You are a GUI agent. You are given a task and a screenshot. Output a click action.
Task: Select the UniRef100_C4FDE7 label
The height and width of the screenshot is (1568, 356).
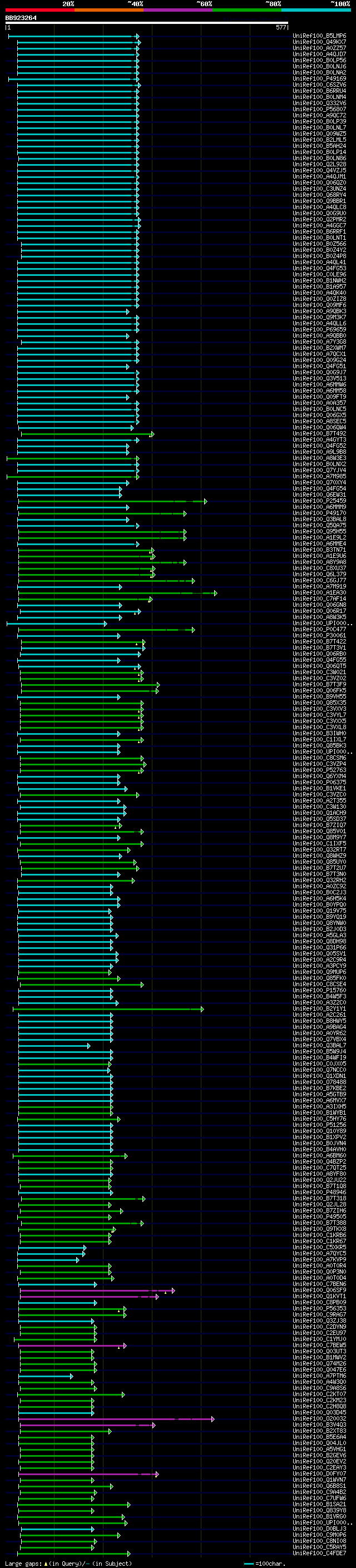click(319, 1554)
